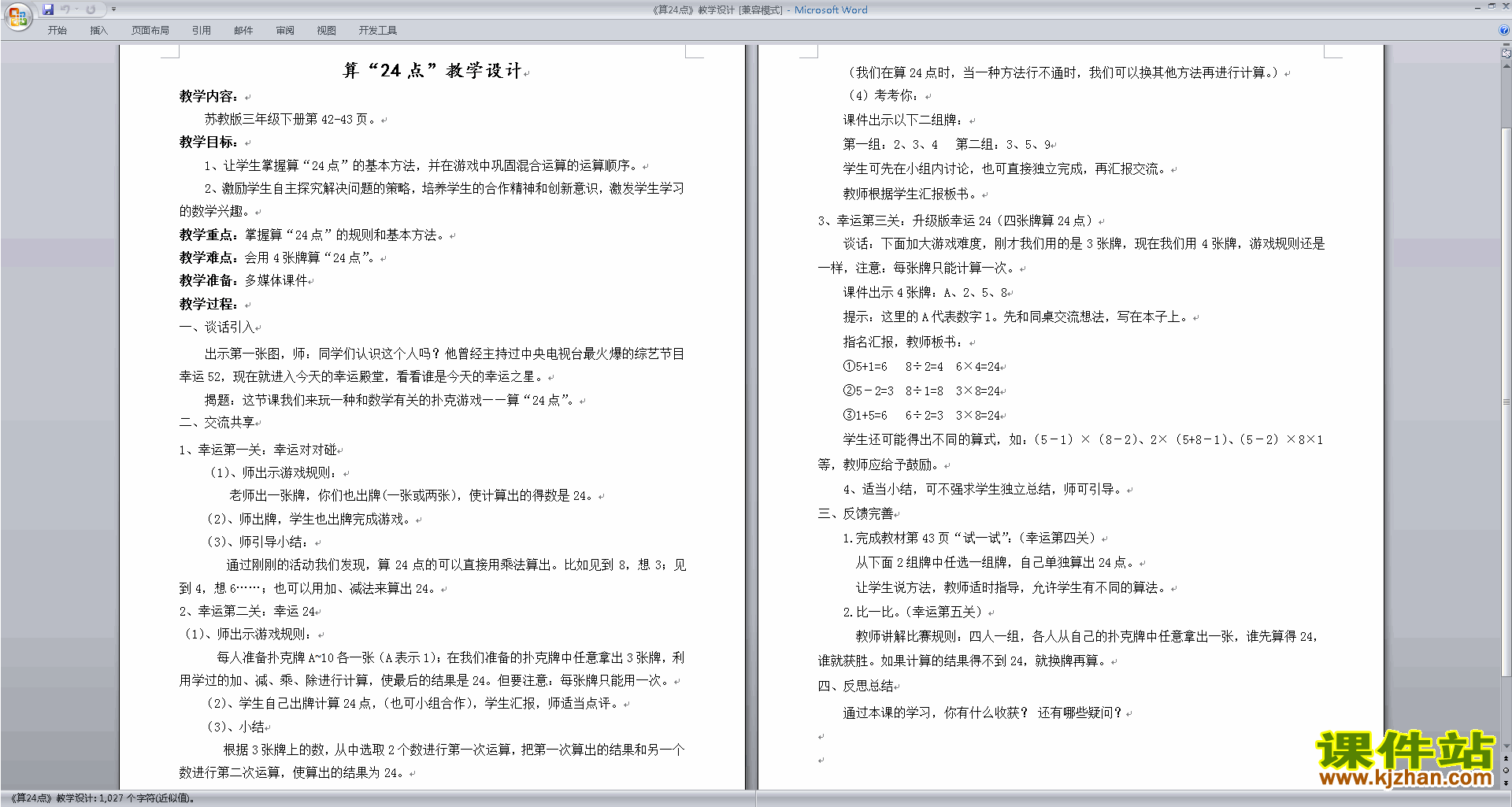Screen dimensions: 1512x807
Task: Click the line (3)、小结 on left page
Action: 236,727
